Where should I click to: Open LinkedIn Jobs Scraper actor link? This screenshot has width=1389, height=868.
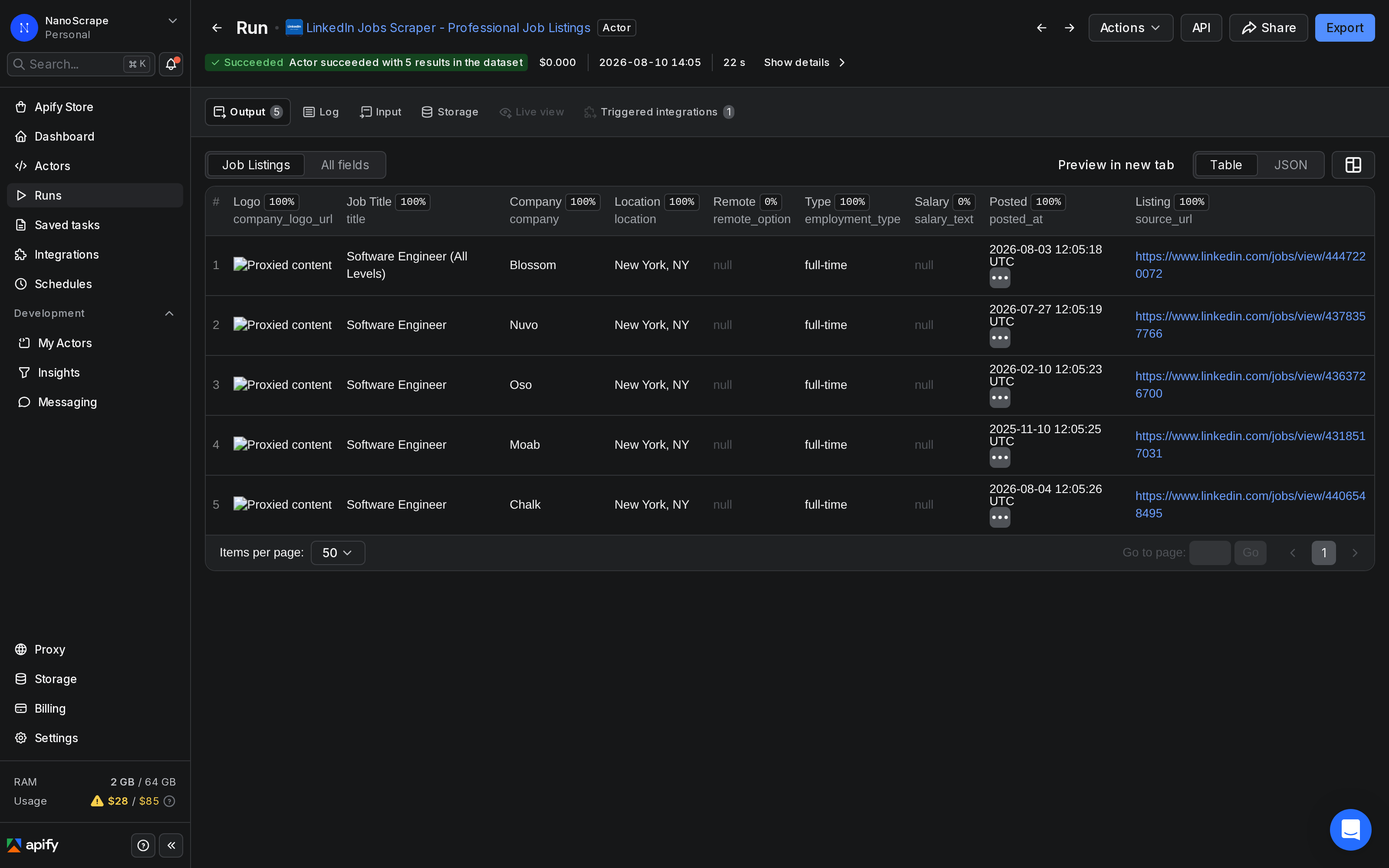click(448, 27)
